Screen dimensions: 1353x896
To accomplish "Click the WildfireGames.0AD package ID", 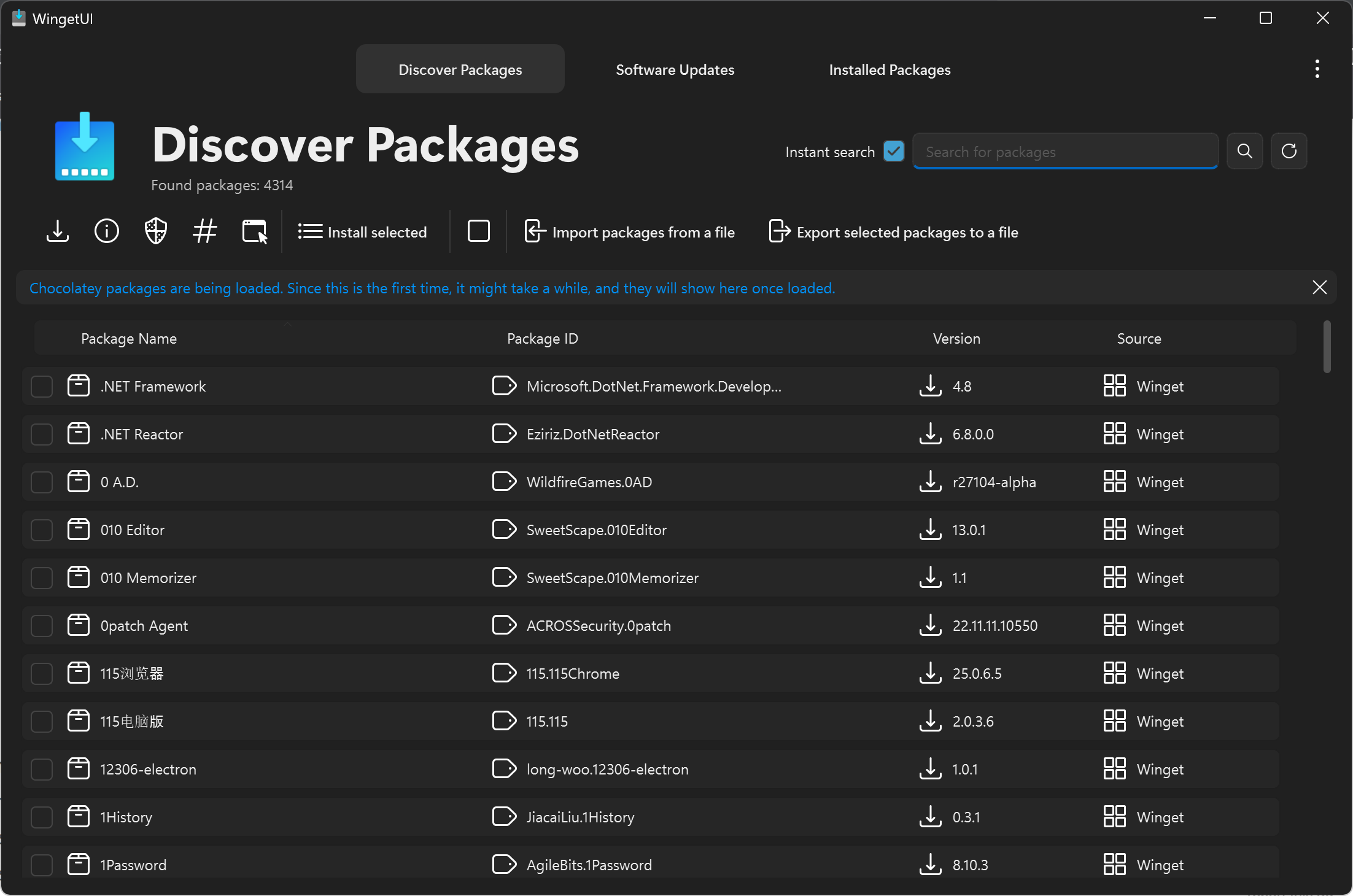I will (589, 482).
